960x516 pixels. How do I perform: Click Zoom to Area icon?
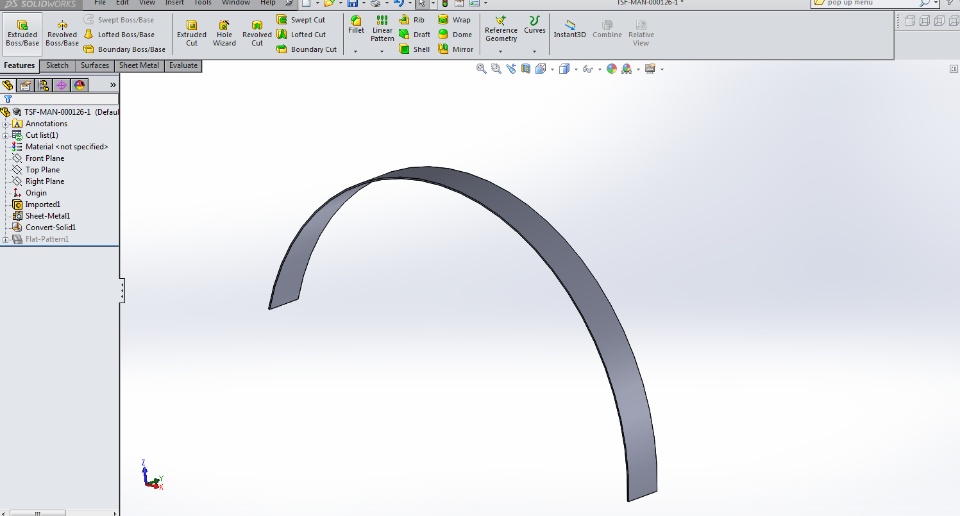[496, 69]
